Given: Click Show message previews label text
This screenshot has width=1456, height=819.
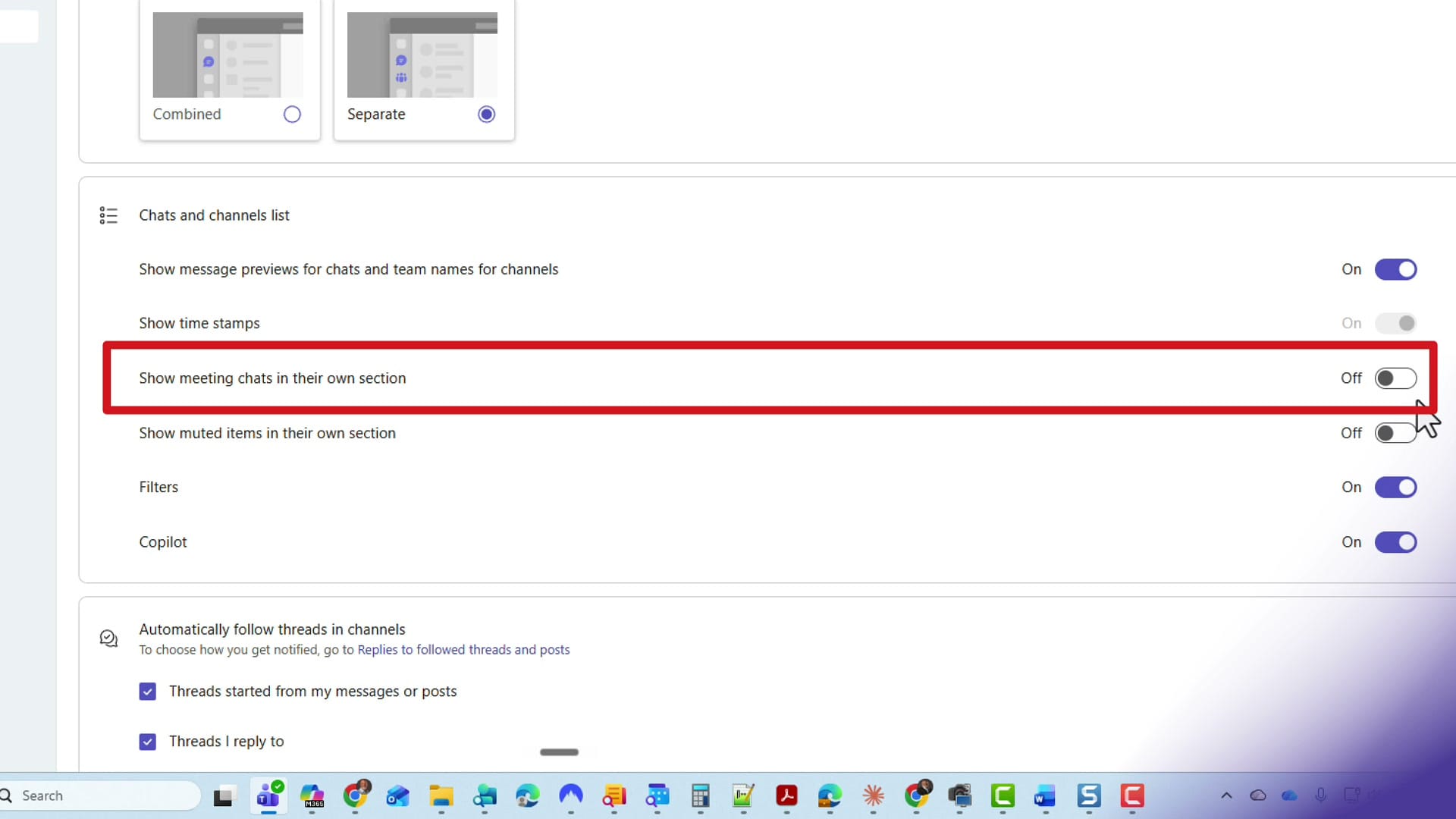Looking at the screenshot, I should [x=348, y=269].
